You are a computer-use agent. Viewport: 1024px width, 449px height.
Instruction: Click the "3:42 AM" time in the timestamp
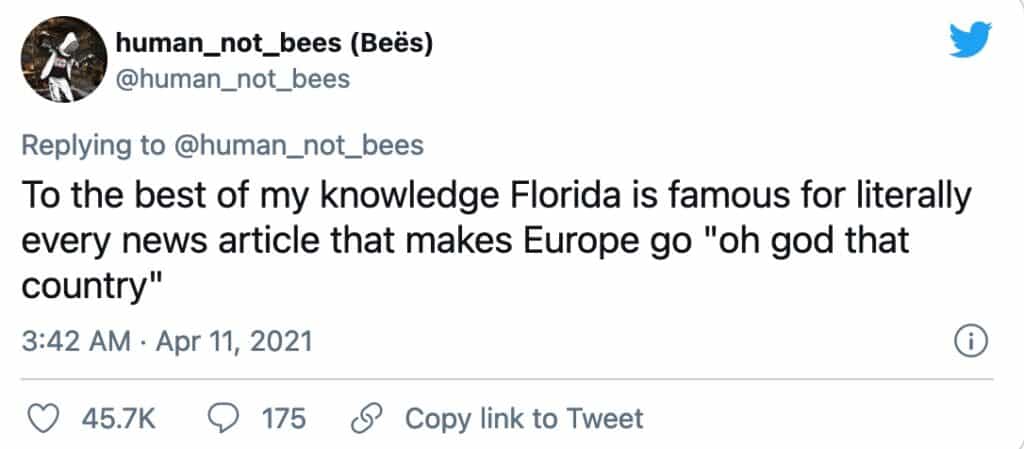(77, 341)
